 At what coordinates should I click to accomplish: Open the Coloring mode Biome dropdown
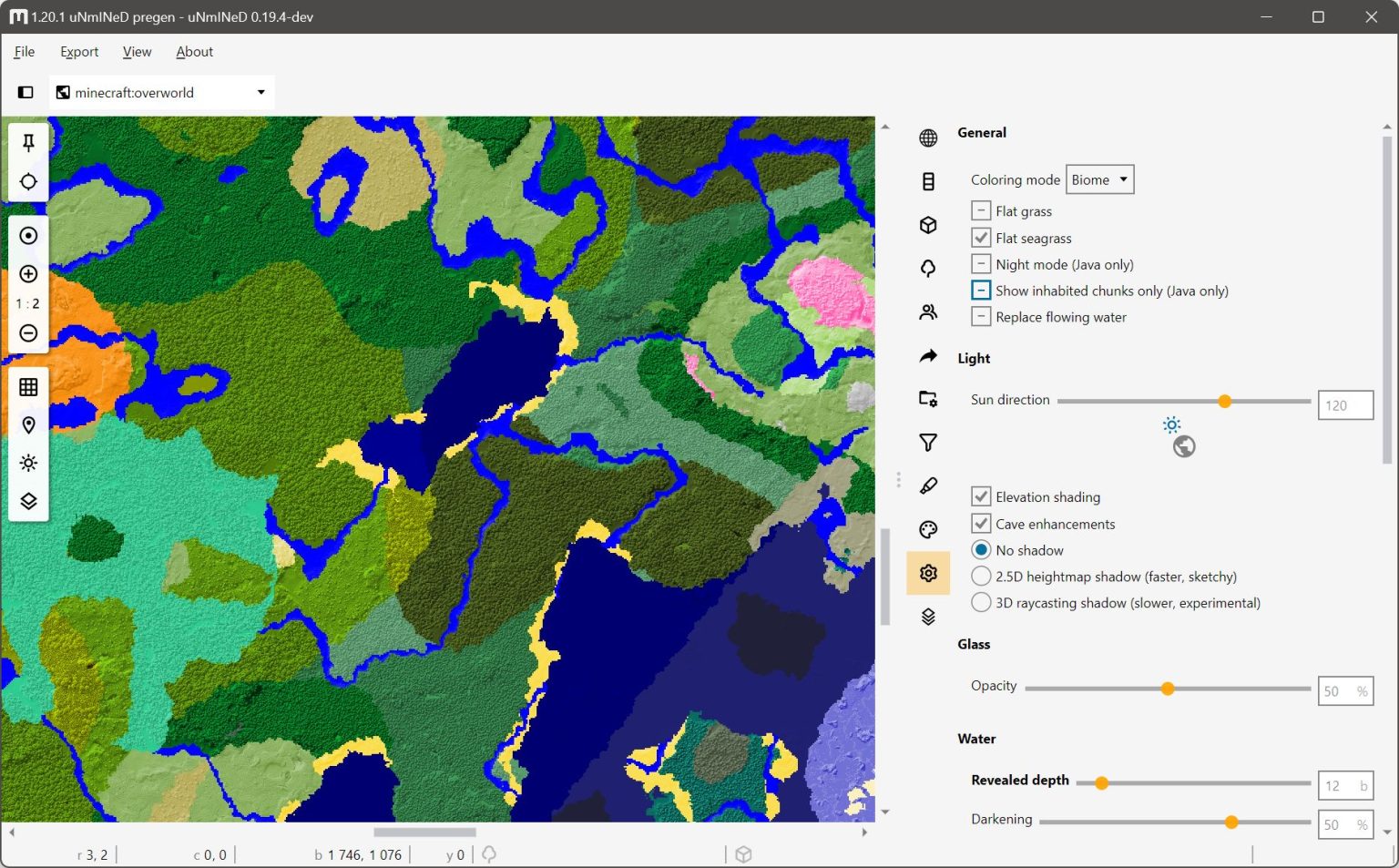click(x=1099, y=179)
